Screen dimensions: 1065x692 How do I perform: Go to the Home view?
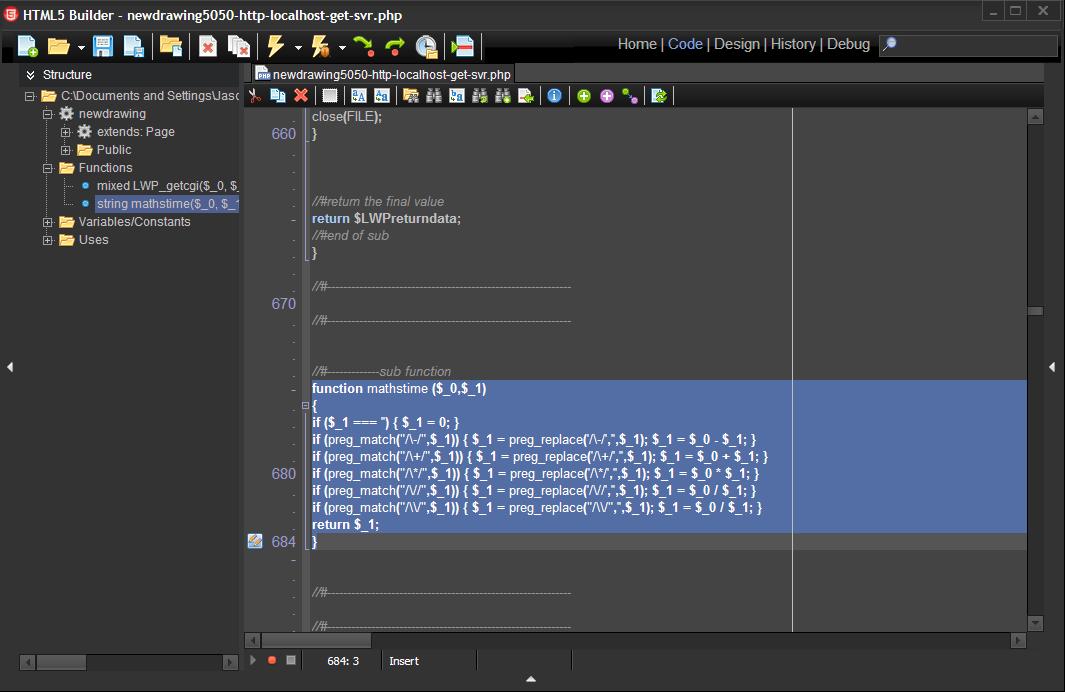pyautogui.click(x=637, y=44)
